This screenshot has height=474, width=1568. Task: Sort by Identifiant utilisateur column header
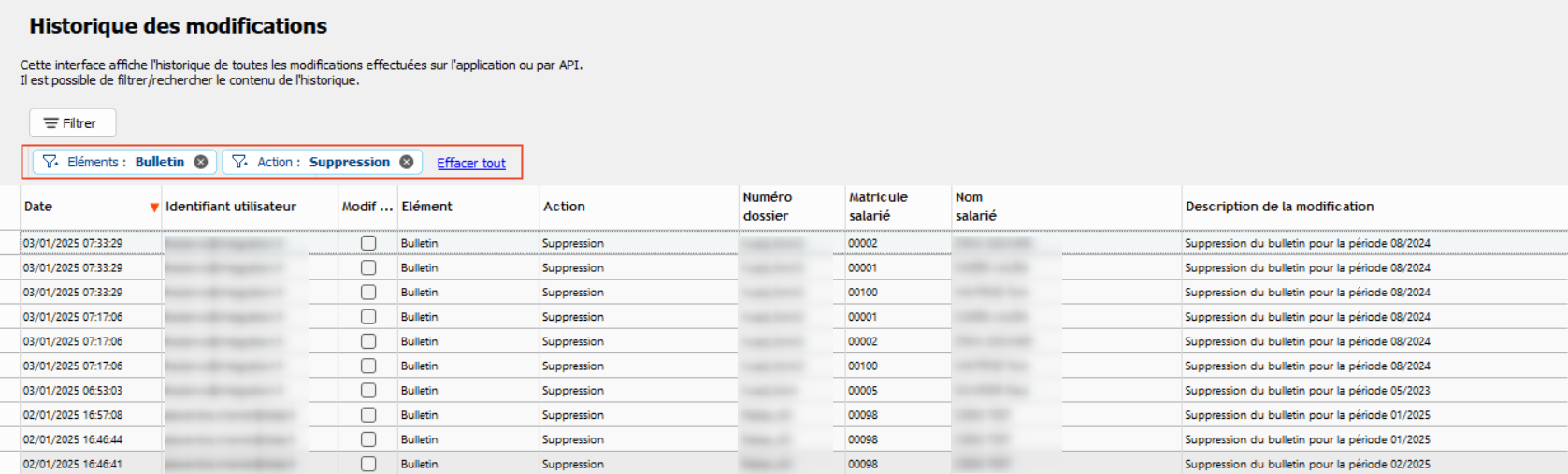(x=231, y=207)
